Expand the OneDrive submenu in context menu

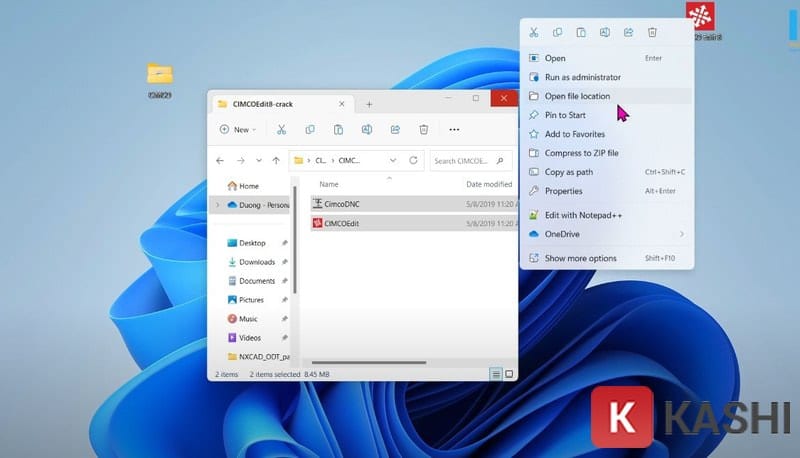(x=682, y=234)
